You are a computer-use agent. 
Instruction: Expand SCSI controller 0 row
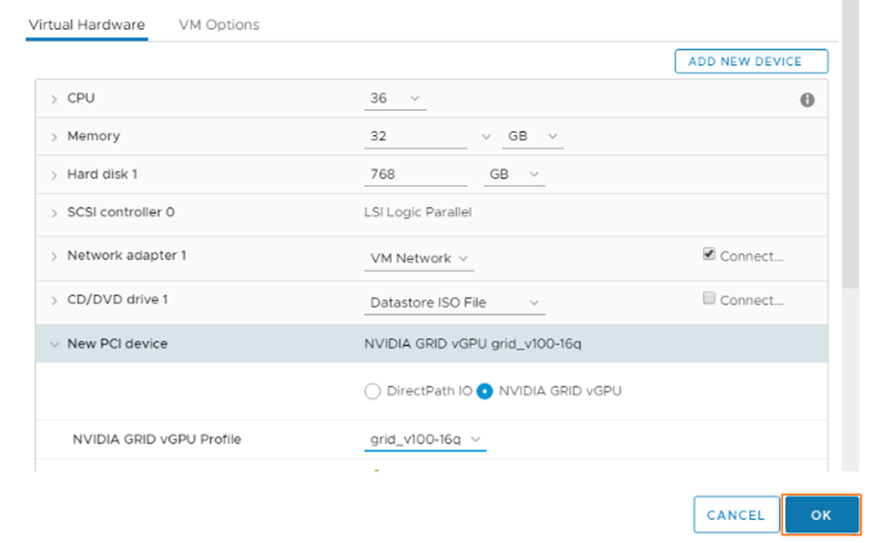pos(54,213)
